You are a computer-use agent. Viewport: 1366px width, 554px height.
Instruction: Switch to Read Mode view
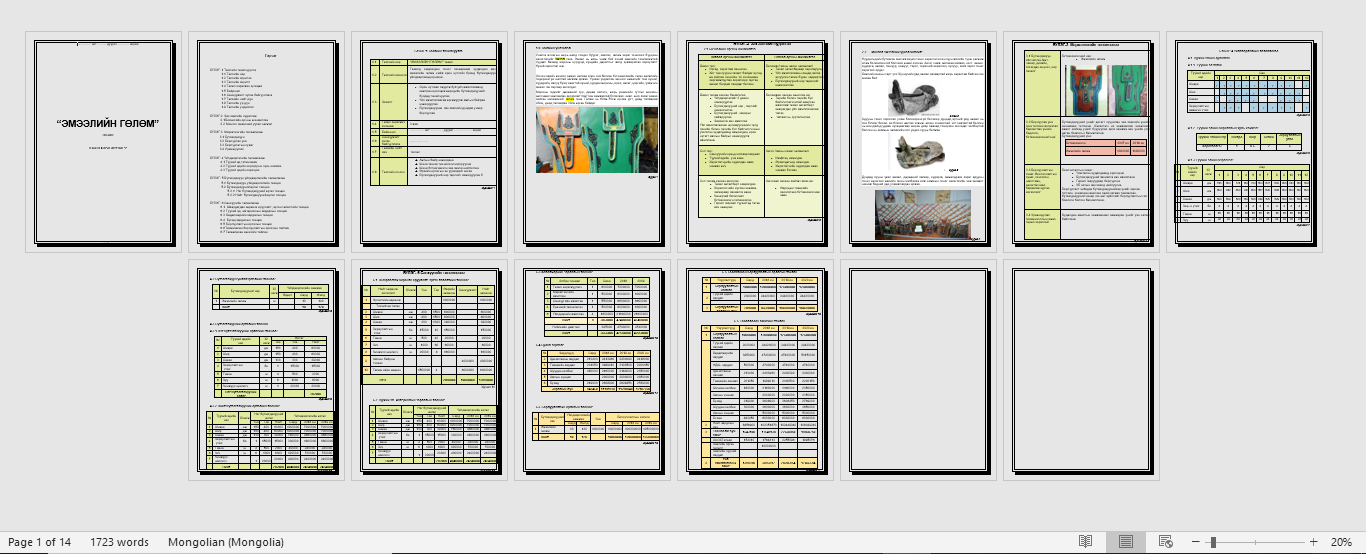coord(1085,541)
